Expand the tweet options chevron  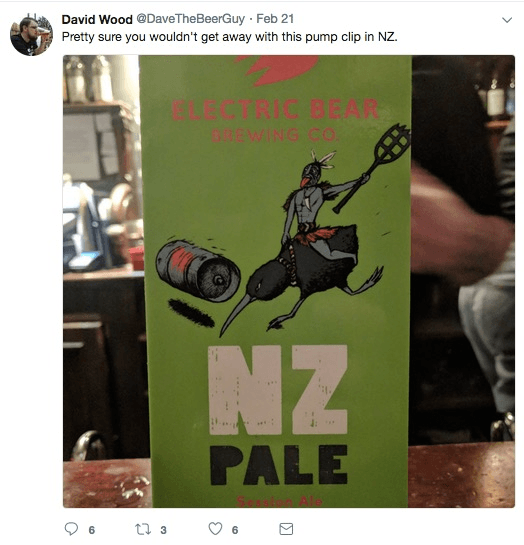pyautogui.click(x=507, y=20)
